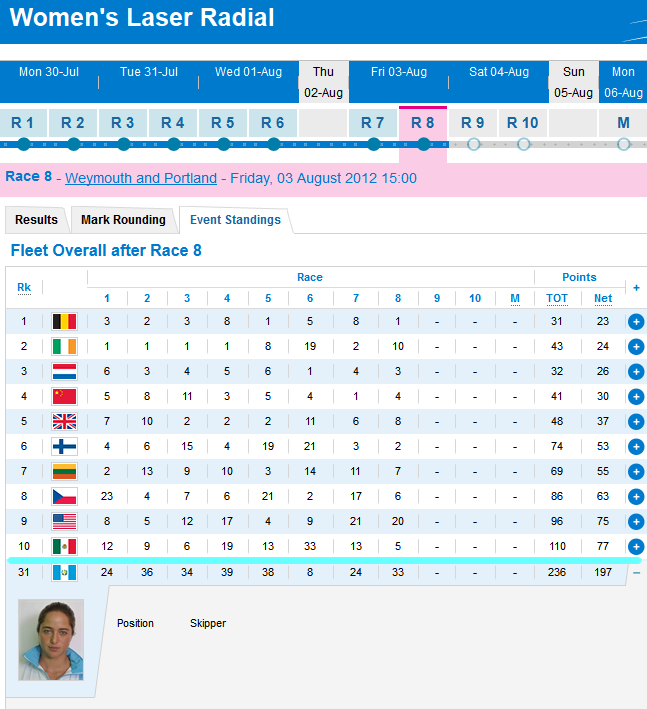The image size is (647, 709).
Task: Click the R 1 timeline dot
Action: (x=24, y=144)
